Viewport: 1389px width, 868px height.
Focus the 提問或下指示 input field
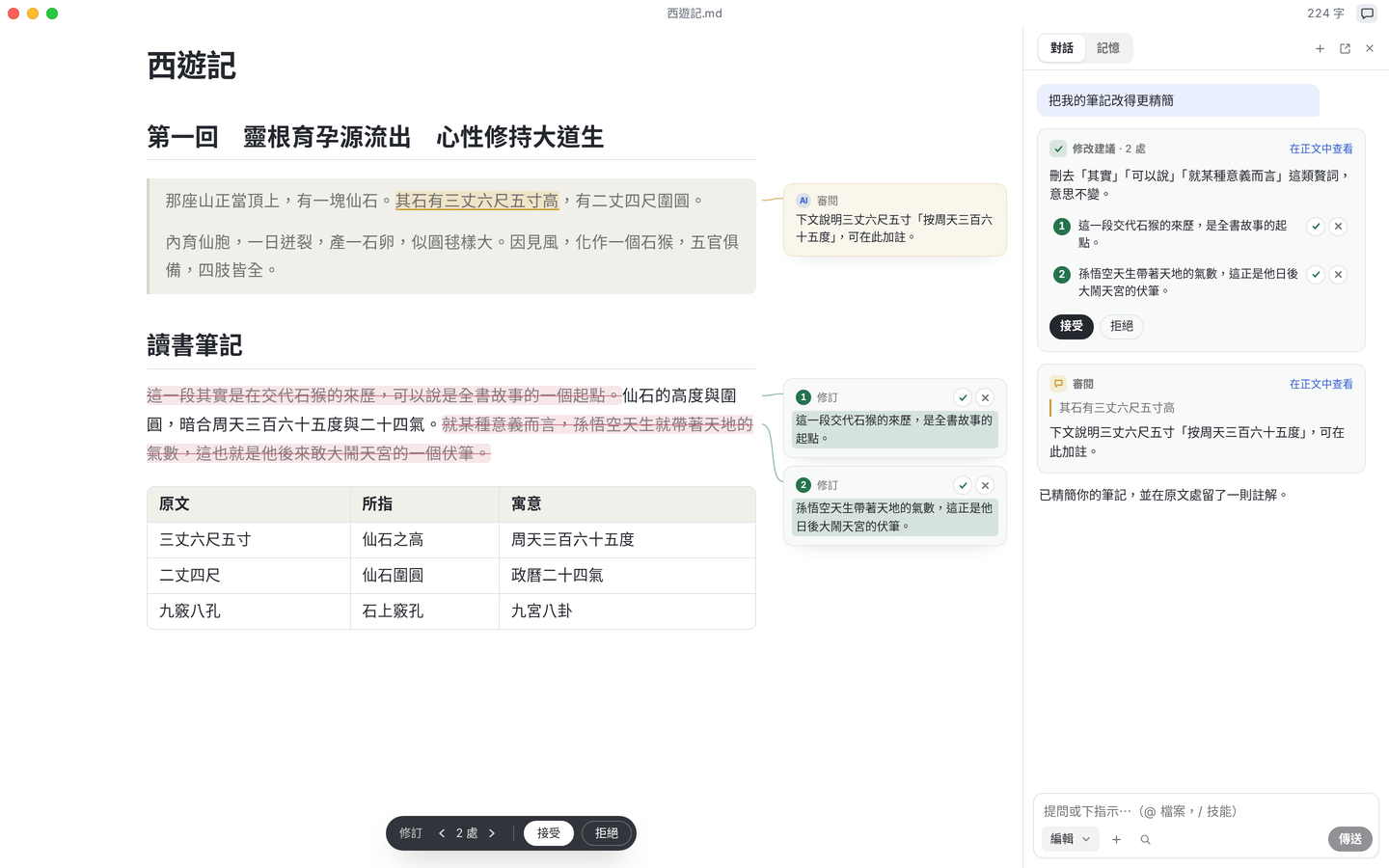pos(1206,811)
